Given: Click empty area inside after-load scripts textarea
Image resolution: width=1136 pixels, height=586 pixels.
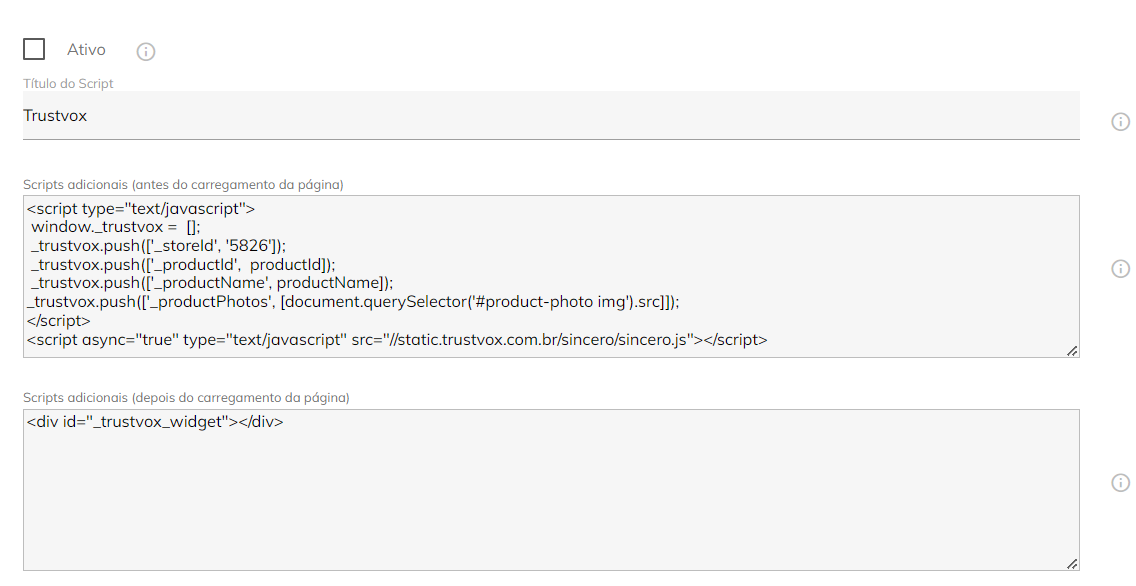Looking at the screenshot, I should (551, 500).
